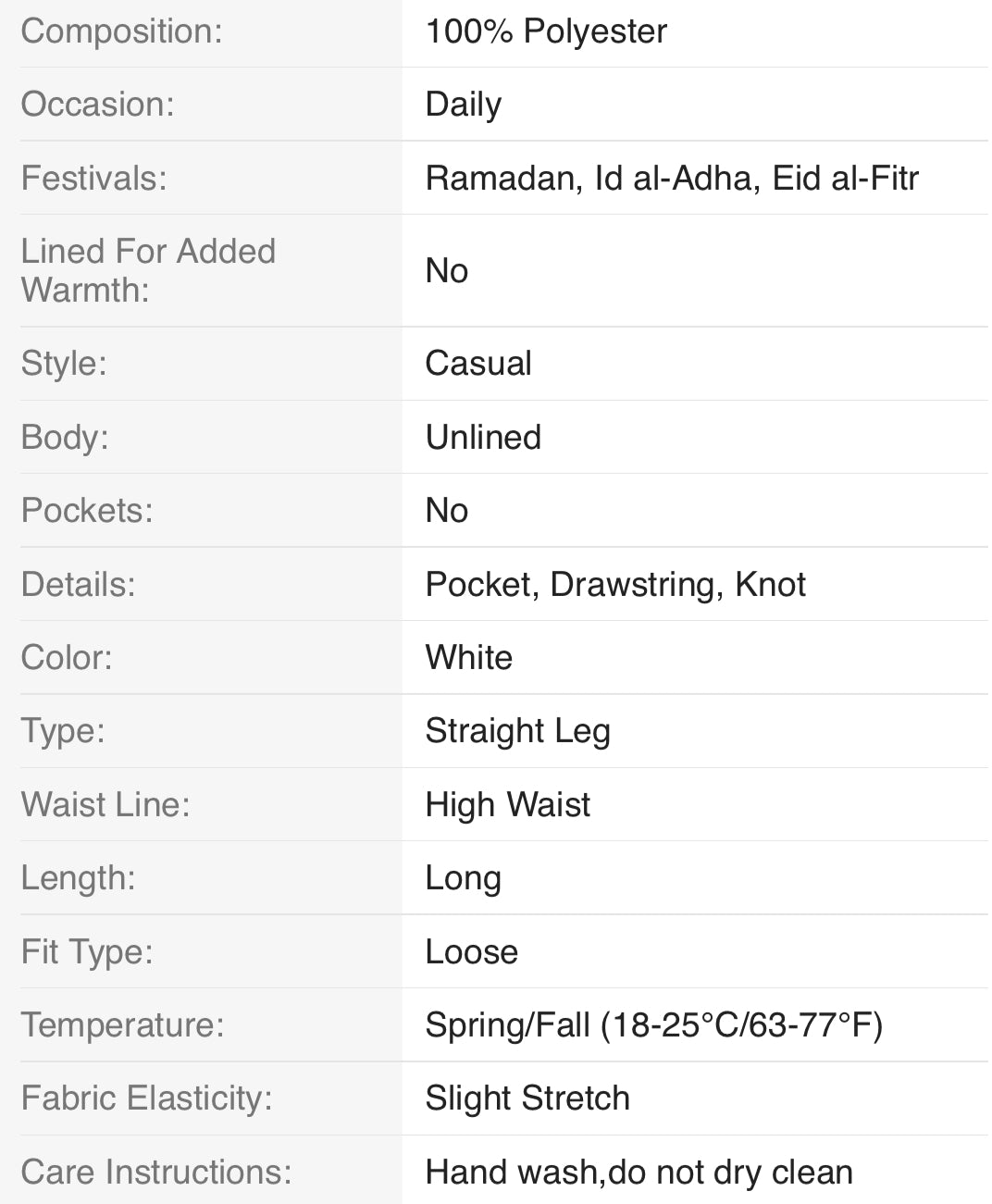Select the "Composition:" label
Image resolution: width=992 pixels, height=1204 pixels.
click(x=121, y=31)
